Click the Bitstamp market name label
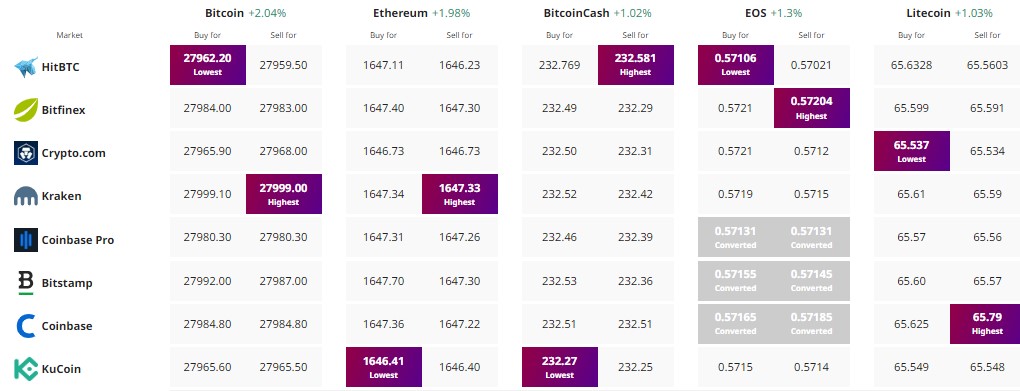 pos(66,283)
